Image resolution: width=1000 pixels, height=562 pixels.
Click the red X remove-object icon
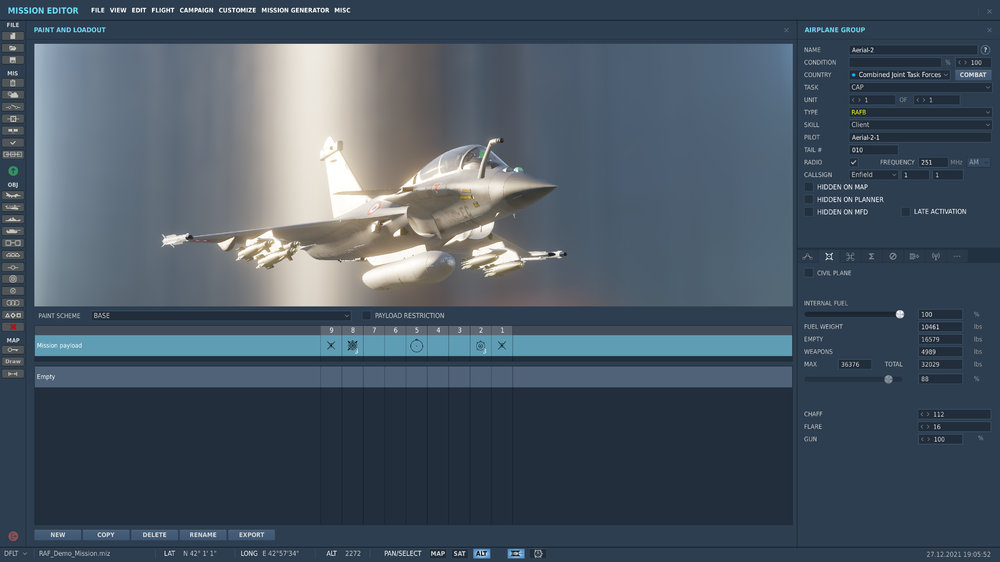coord(13,327)
